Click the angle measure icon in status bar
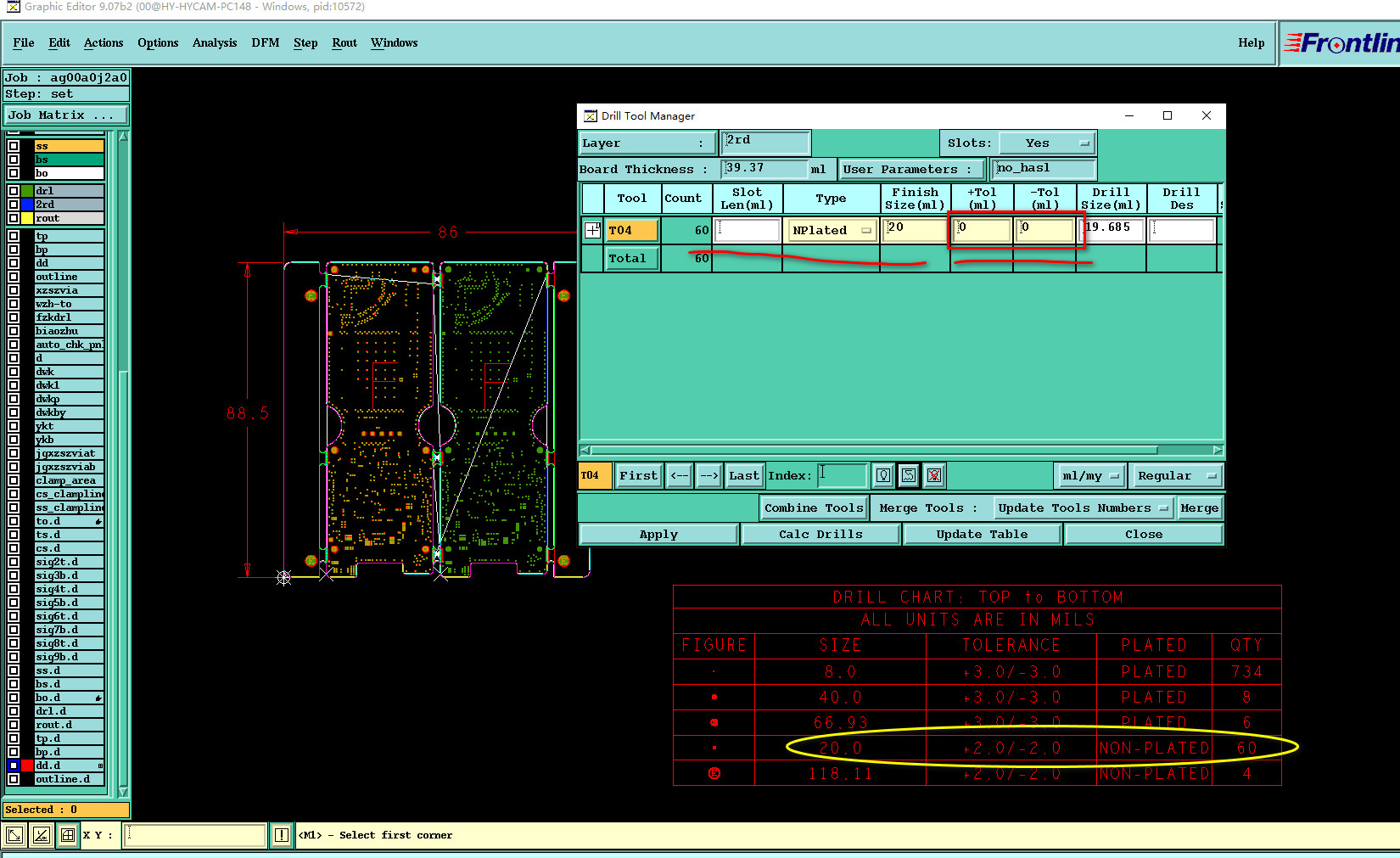This screenshot has width=1400, height=858. click(x=41, y=836)
